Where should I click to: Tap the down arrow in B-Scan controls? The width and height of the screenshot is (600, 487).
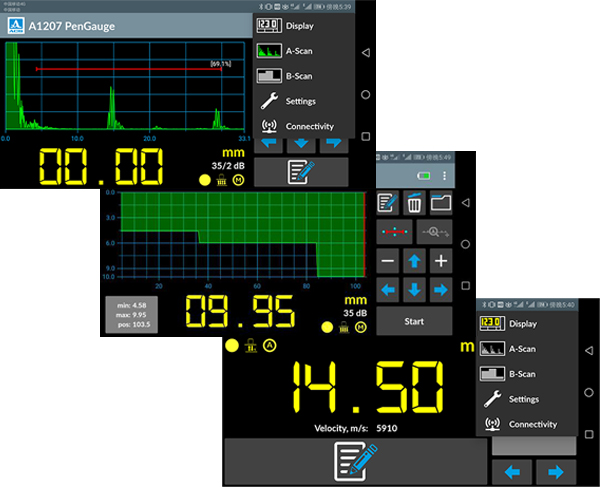[414, 290]
